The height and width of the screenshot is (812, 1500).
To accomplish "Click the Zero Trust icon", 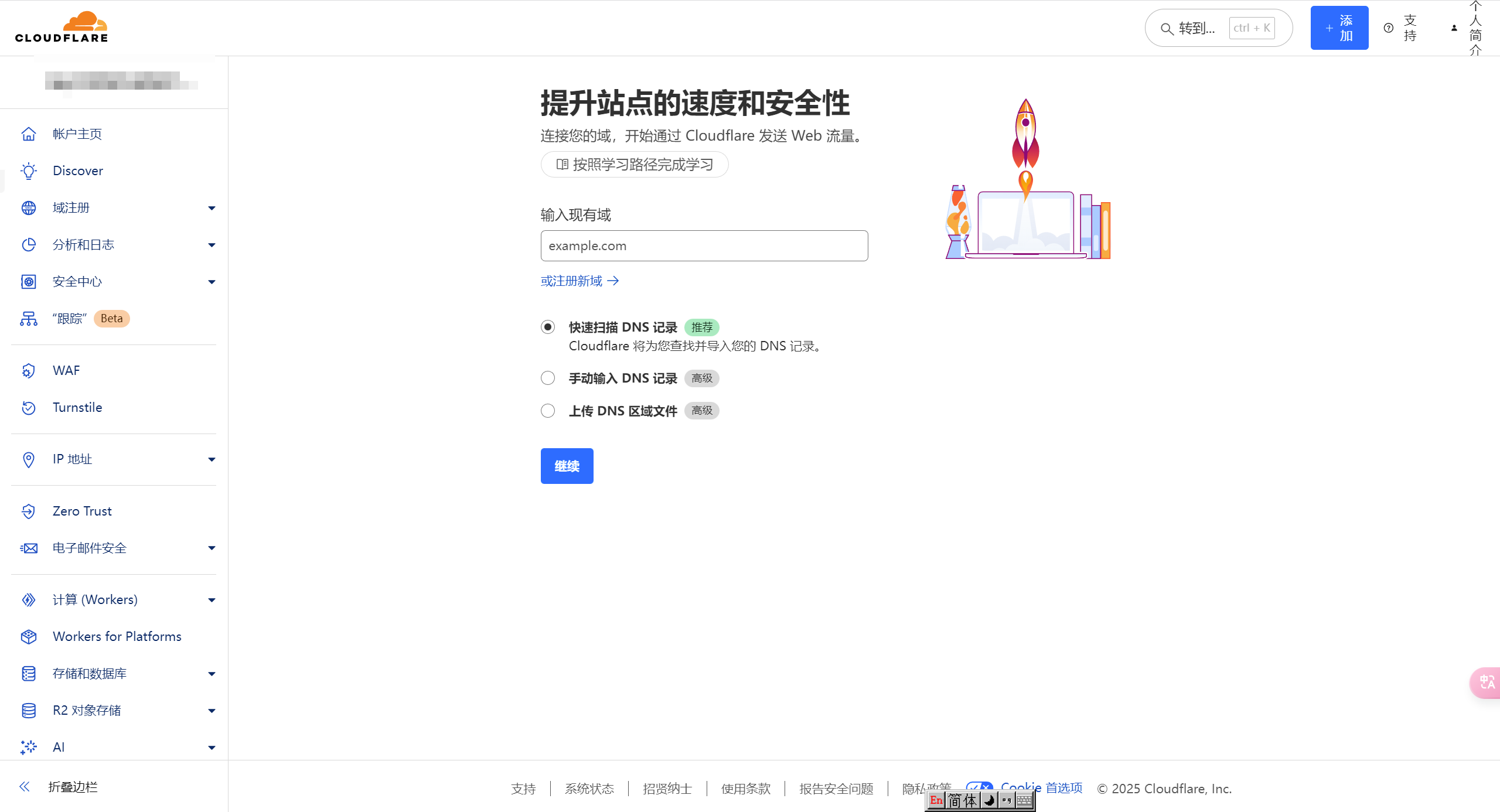I will (28, 511).
